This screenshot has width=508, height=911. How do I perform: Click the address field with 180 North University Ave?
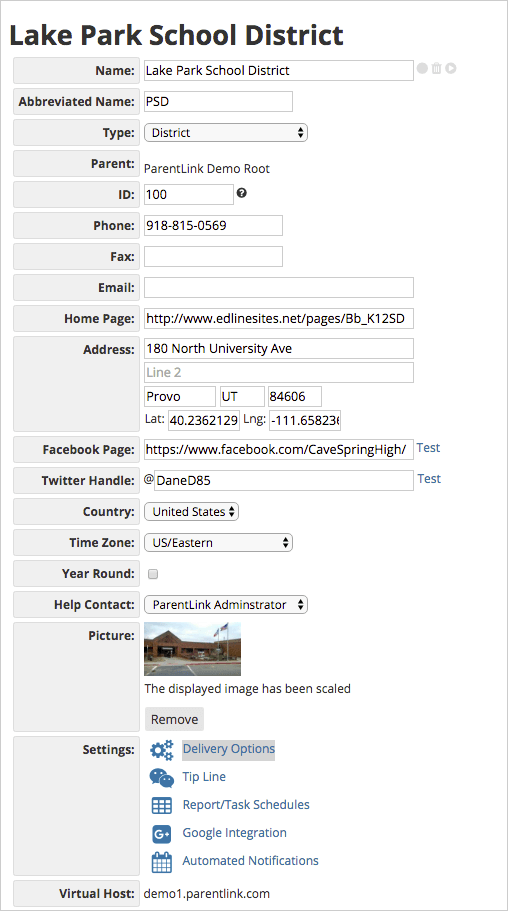point(279,349)
